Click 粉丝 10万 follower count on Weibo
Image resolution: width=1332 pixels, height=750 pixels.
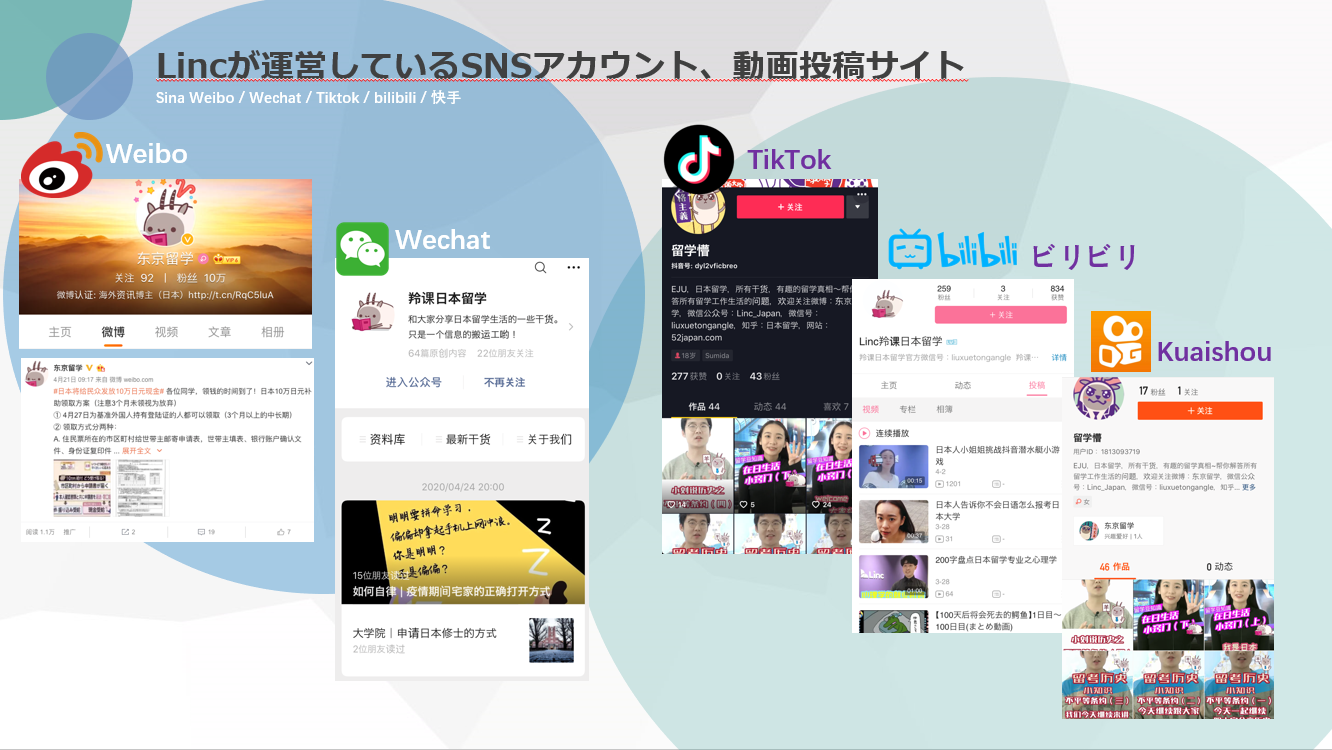coord(202,278)
